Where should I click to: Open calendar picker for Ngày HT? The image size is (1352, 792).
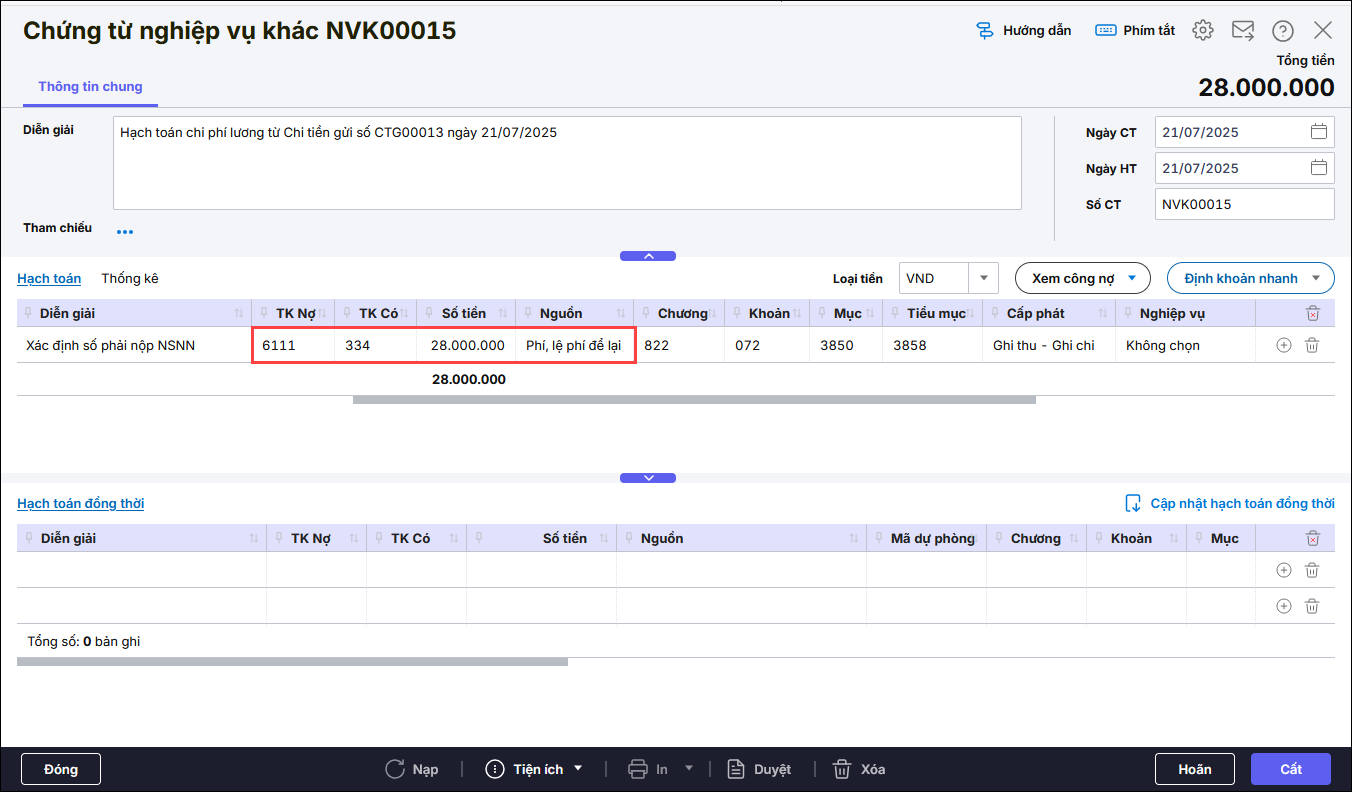(1318, 168)
